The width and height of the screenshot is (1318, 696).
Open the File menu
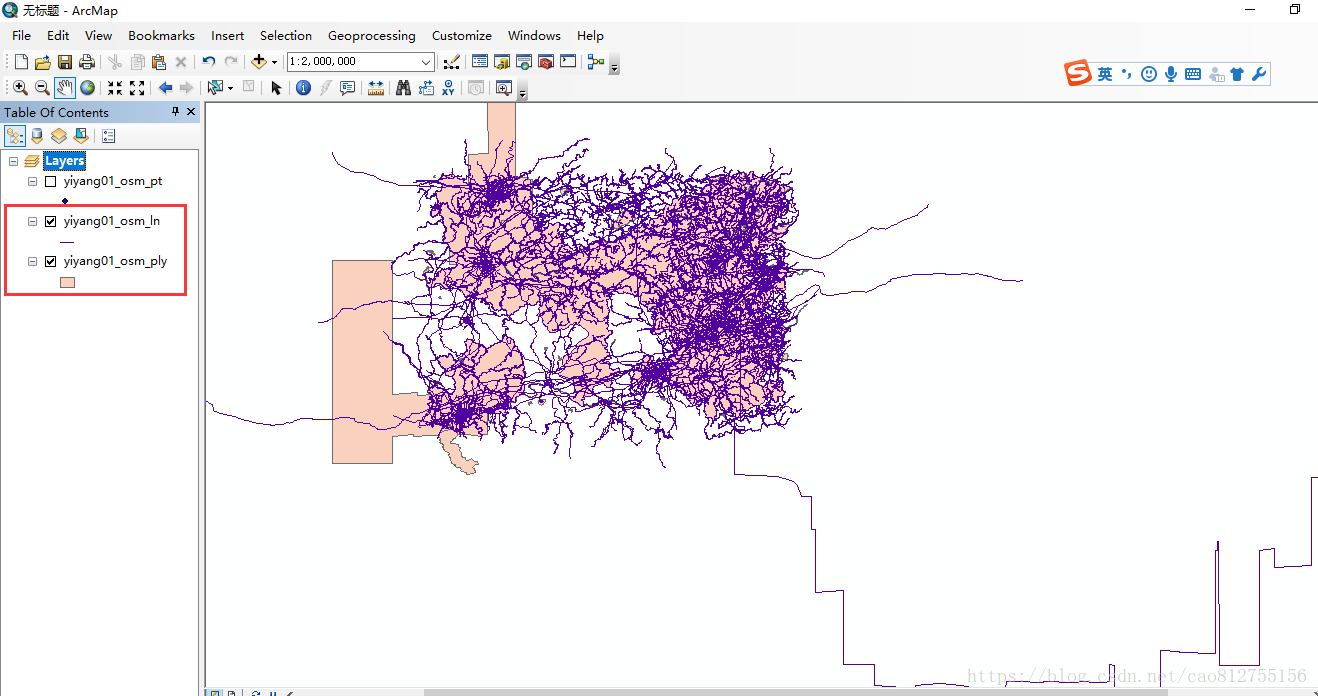[21, 35]
